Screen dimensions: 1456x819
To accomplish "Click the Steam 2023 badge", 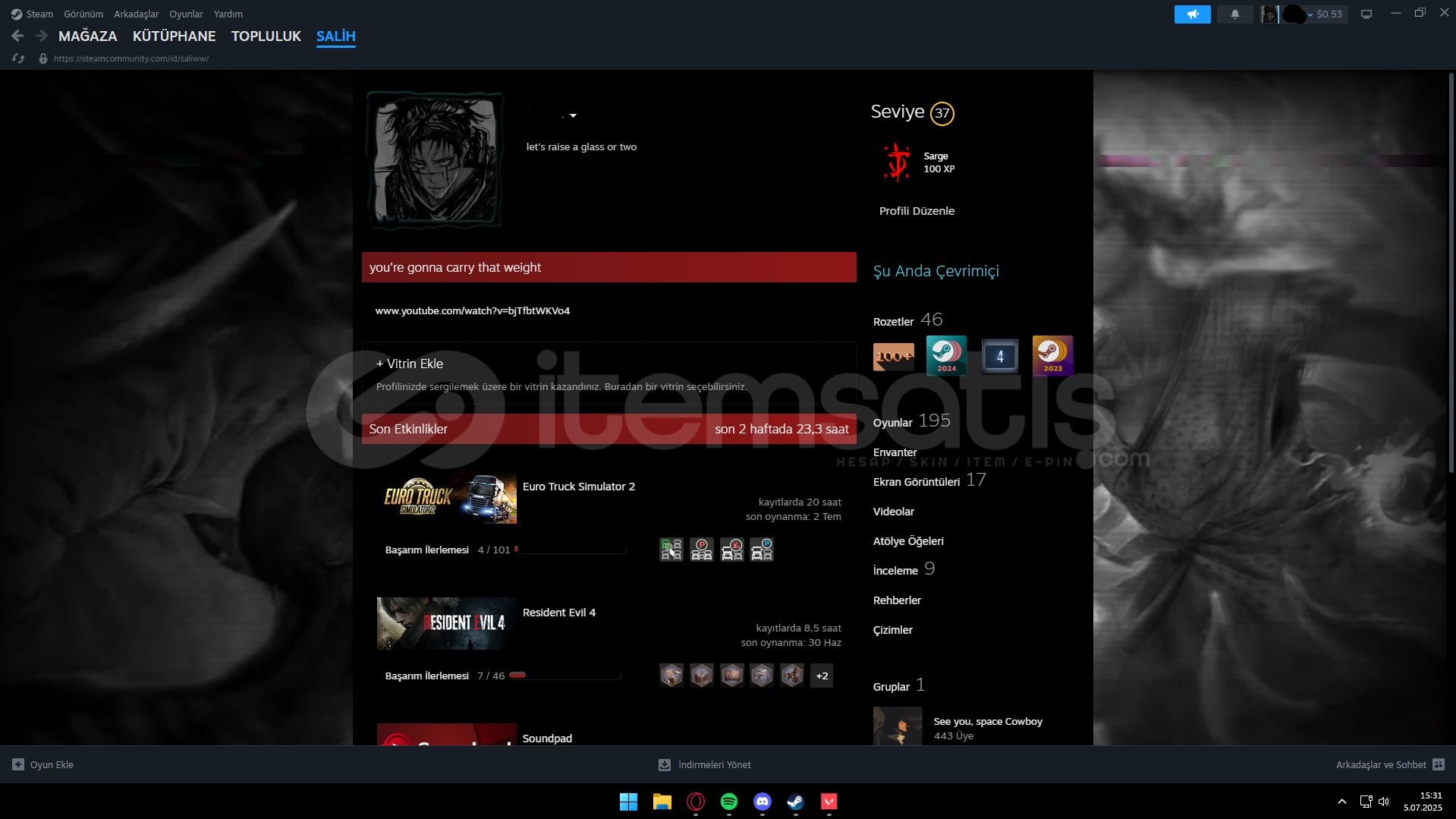I will [x=1052, y=355].
